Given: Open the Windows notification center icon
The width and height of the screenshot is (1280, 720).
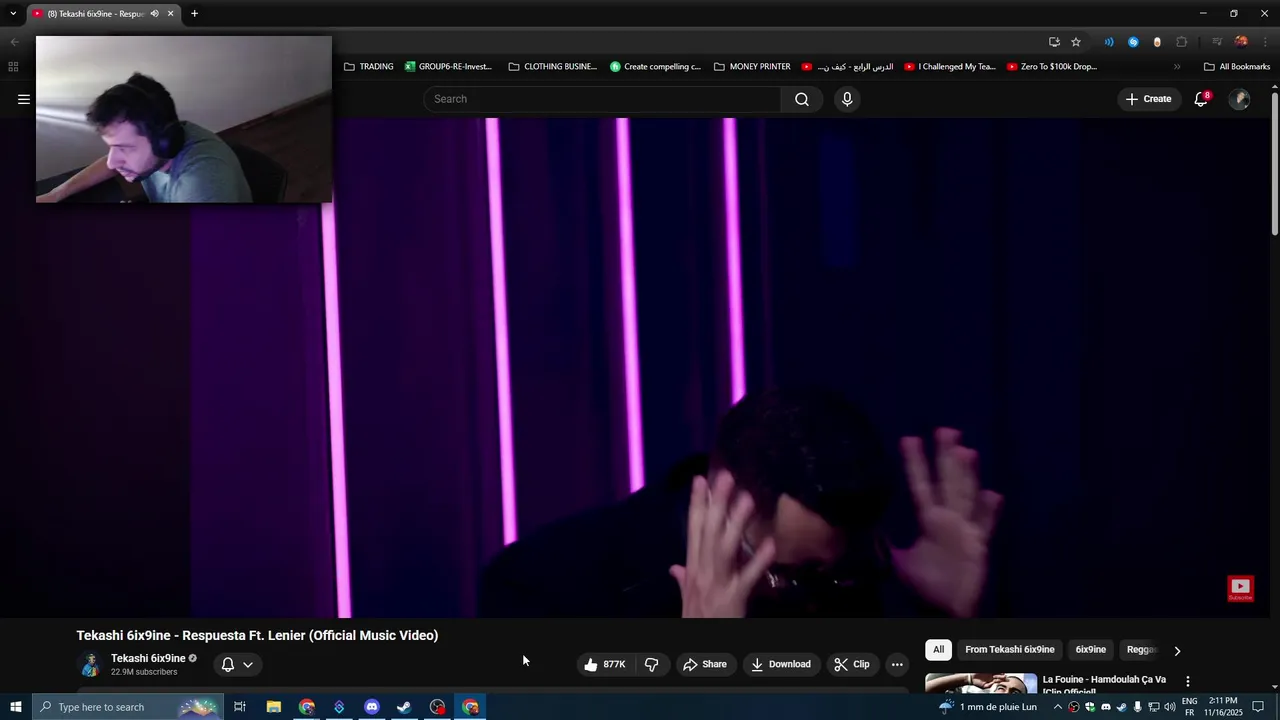Looking at the screenshot, I should pyautogui.click(x=1259, y=707).
